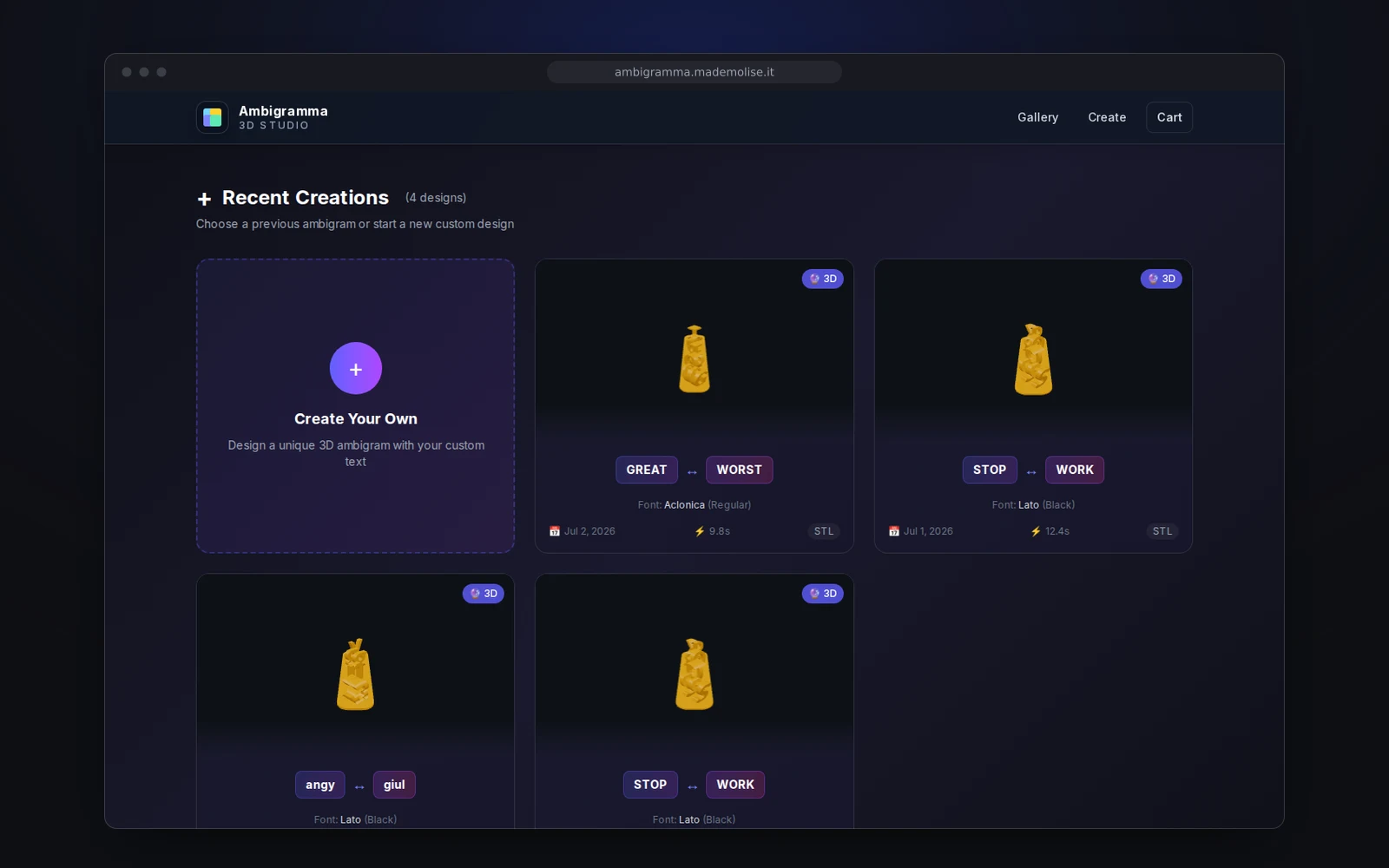The image size is (1389, 868).
Task: Click the STL badge on GREAT/WORST card
Action: click(824, 531)
